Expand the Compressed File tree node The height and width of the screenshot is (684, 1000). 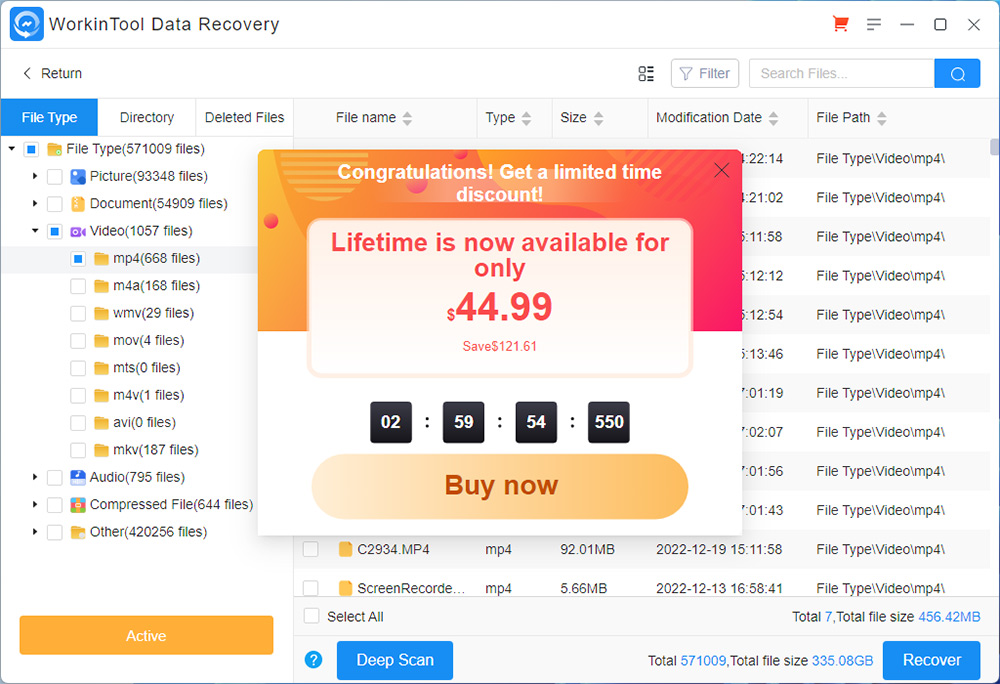[x=35, y=504]
